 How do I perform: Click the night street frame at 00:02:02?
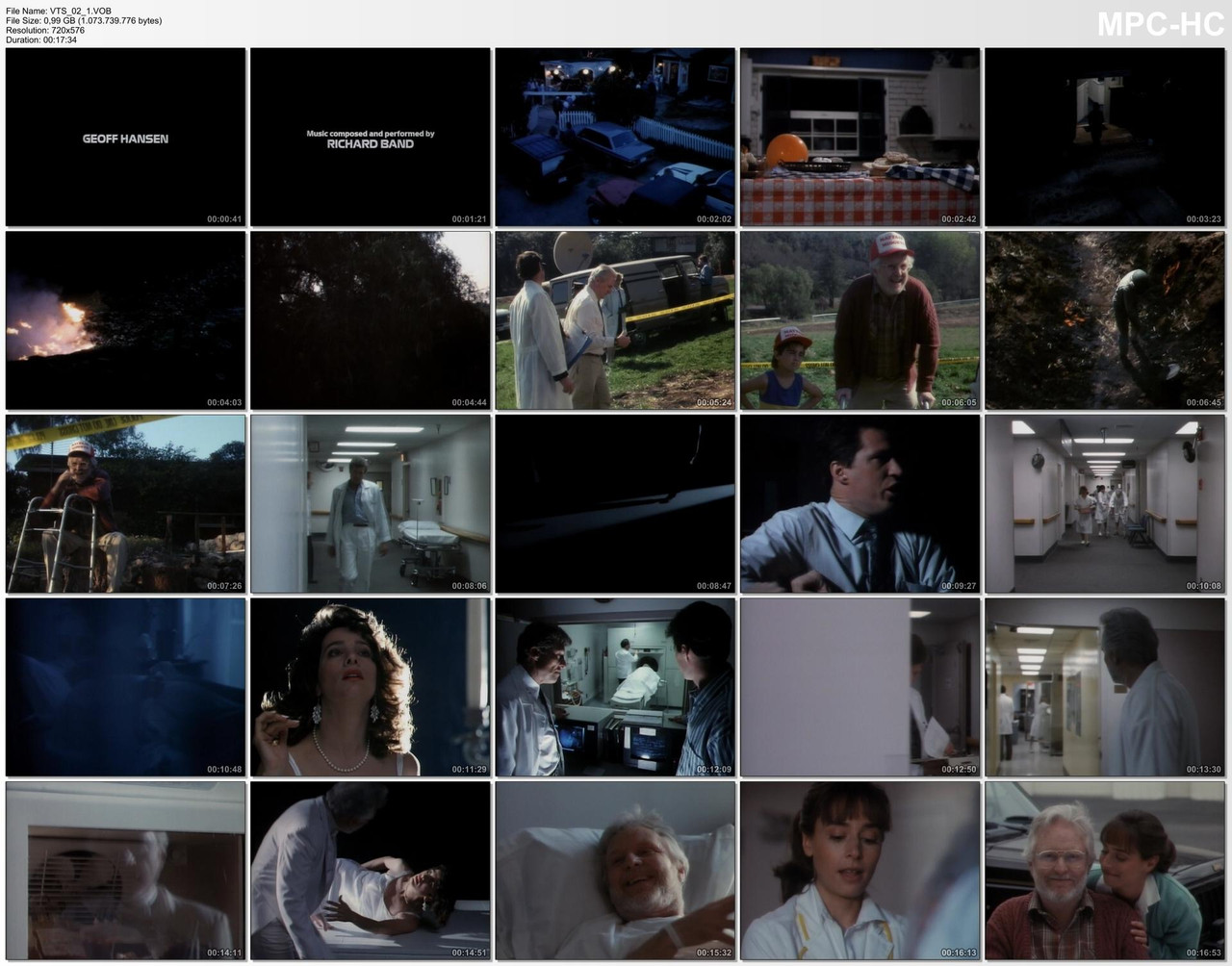(615, 138)
